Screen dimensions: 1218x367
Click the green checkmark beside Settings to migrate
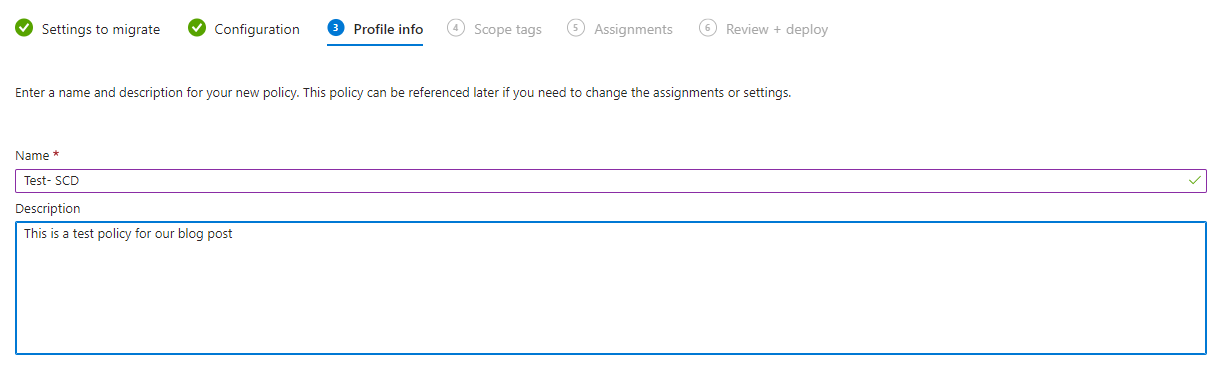pyautogui.click(x=24, y=28)
